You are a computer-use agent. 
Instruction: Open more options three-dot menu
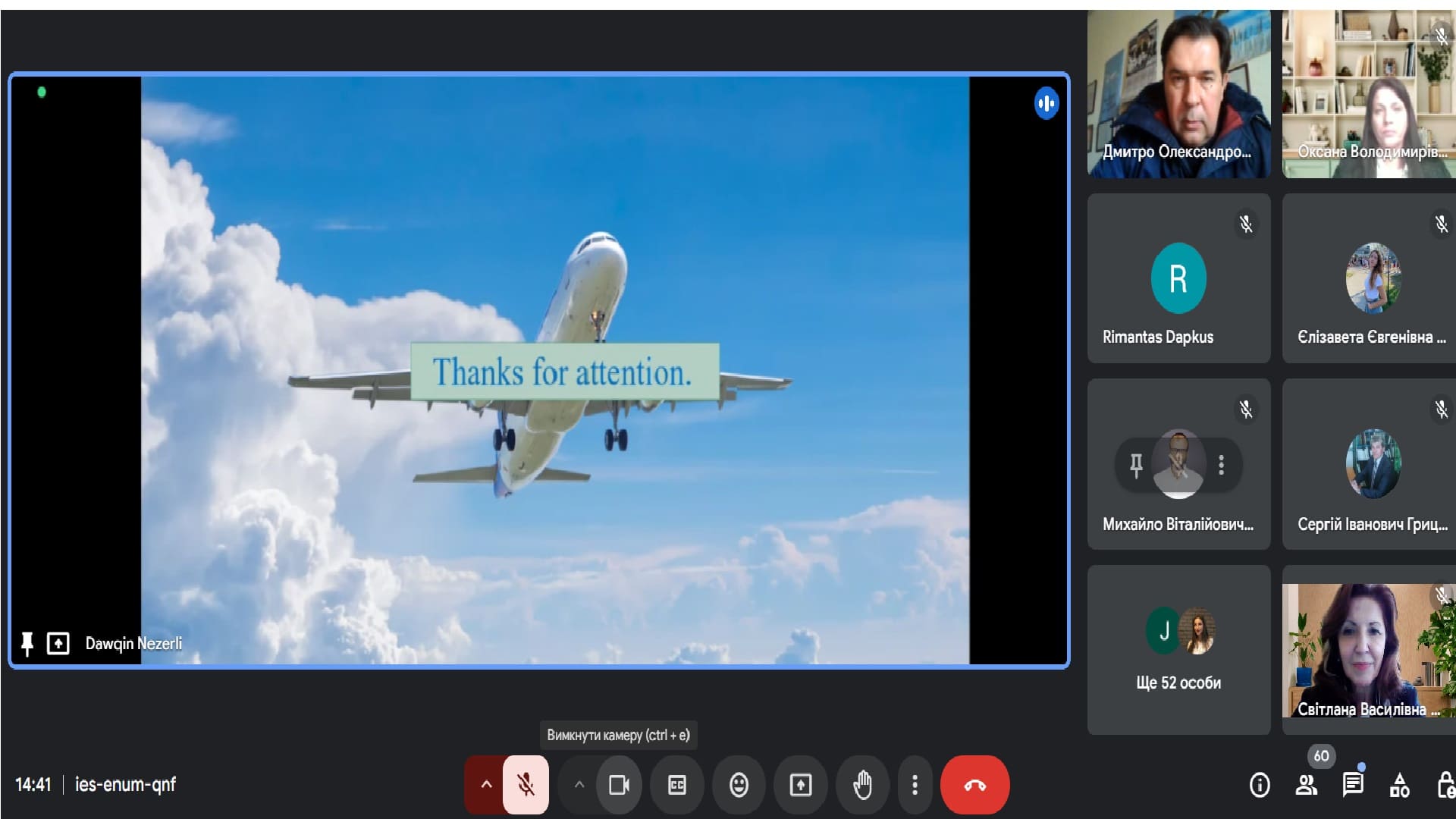point(915,785)
